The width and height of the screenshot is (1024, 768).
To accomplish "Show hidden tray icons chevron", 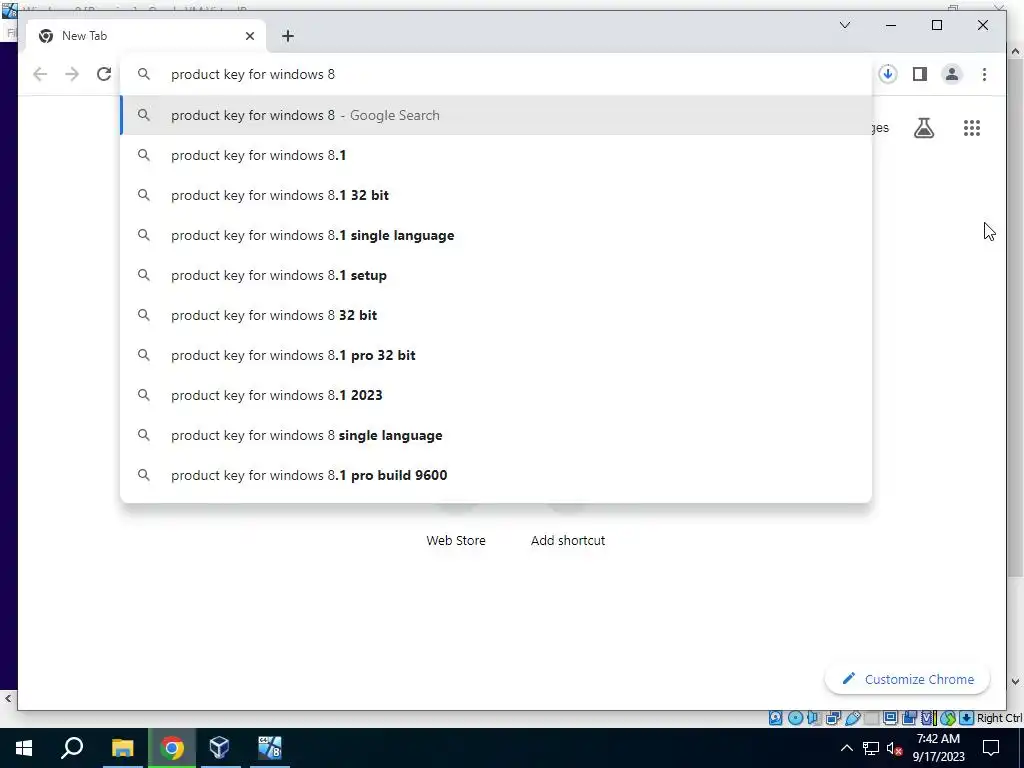I will 846,748.
